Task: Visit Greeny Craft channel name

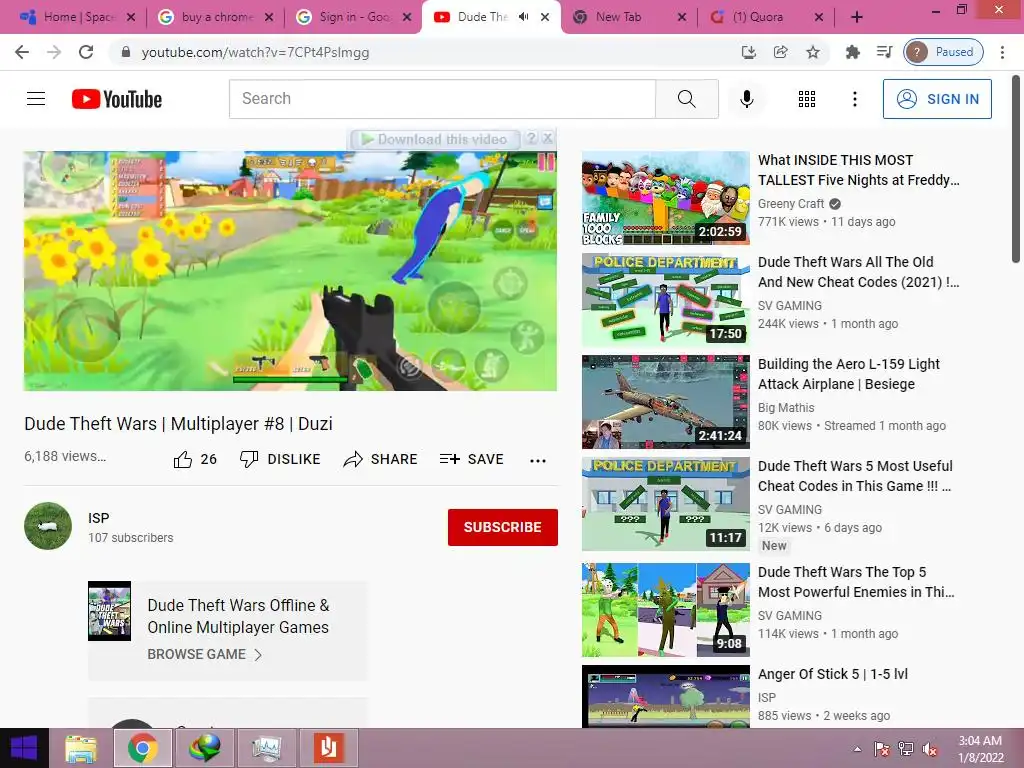Action: (791, 204)
